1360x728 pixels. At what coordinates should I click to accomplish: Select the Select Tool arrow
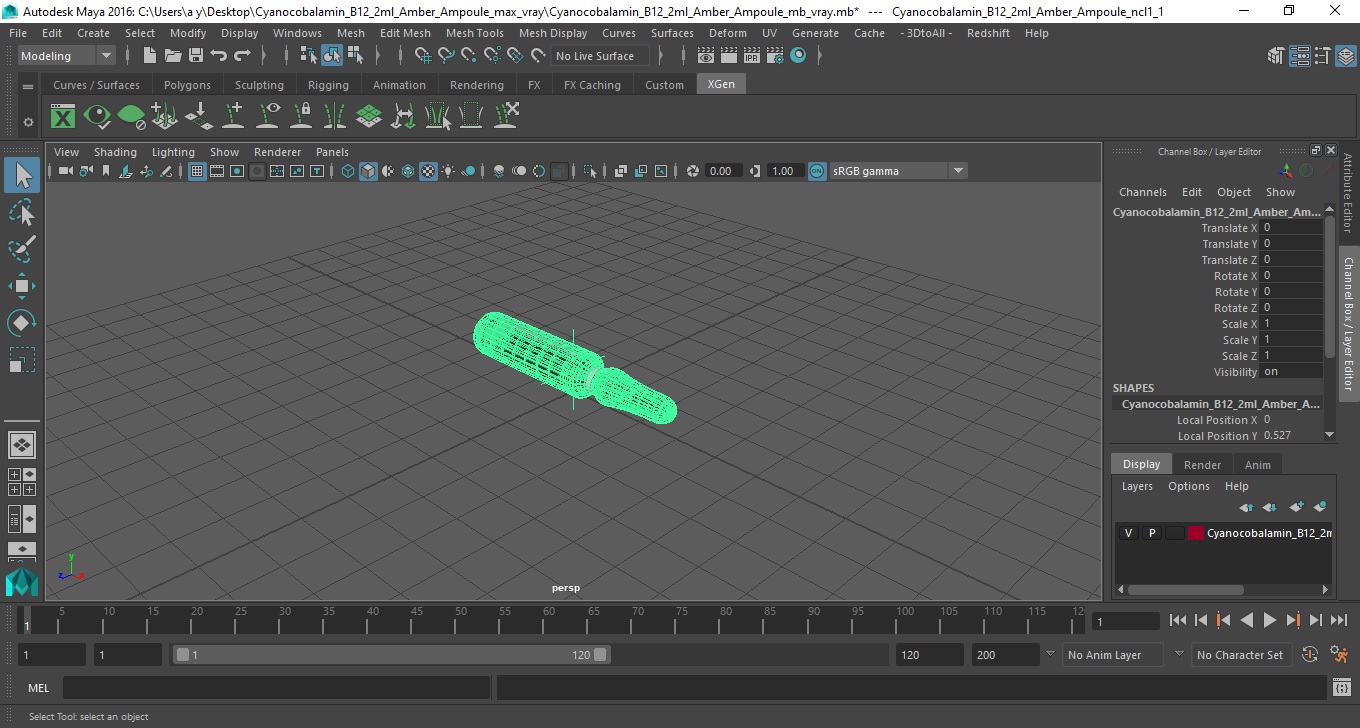click(x=22, y=176)
